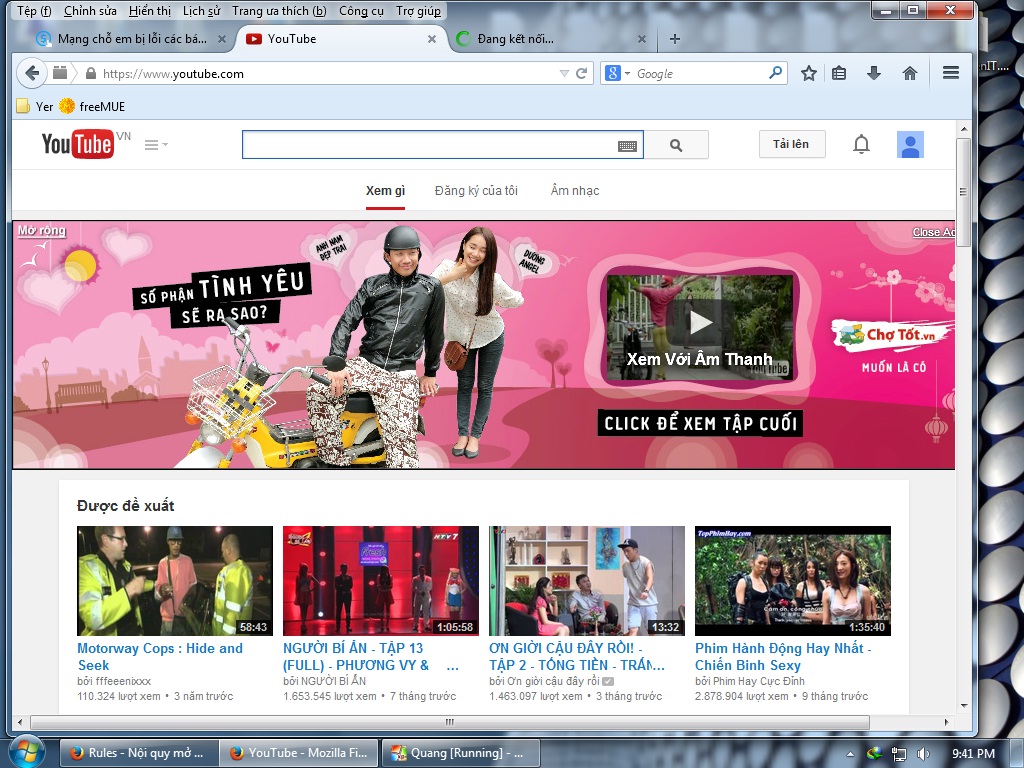Click the horizontal scrollbar thumb
This screenshot has height=768, width=1024.
pyautogui.click(x=449, y=722)
